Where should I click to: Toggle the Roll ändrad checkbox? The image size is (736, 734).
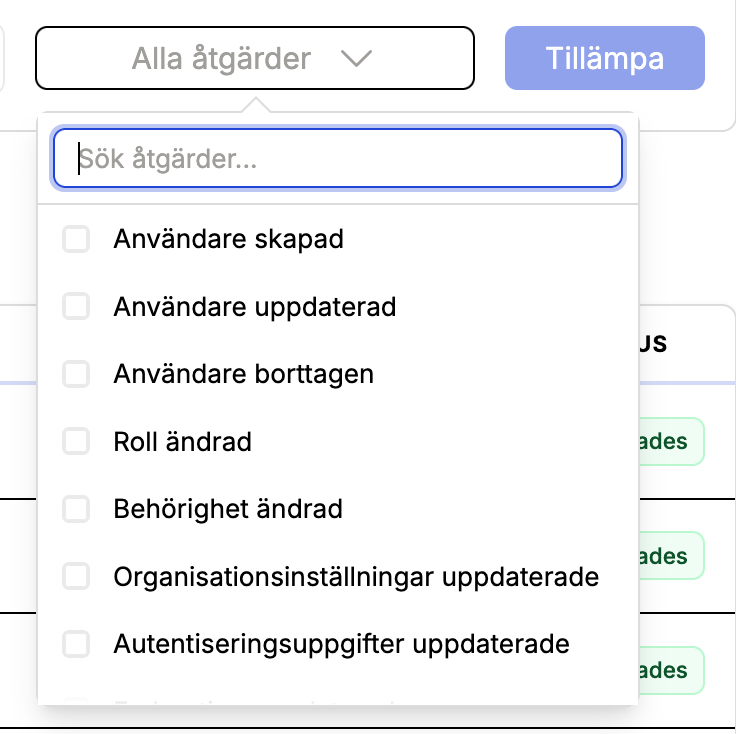click(x=76, y=441)
